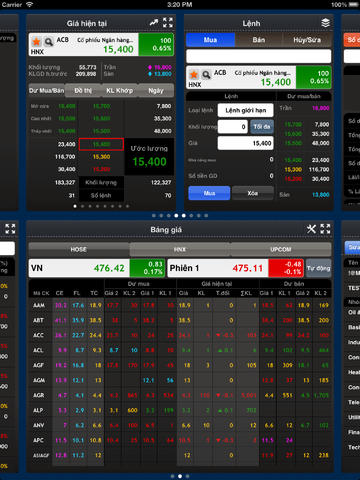Search stock via magnifier in Giá hiện tại

tap(49, 42)
